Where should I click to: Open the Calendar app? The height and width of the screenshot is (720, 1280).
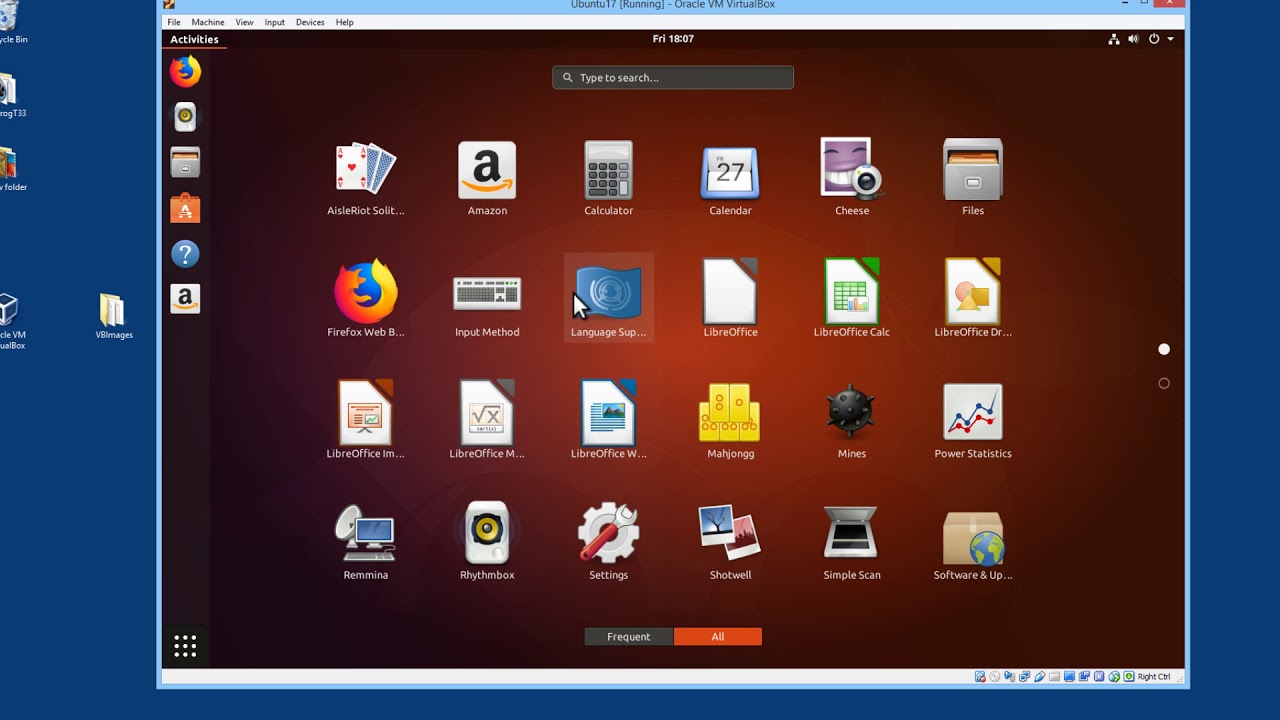(x=730, y=179)
